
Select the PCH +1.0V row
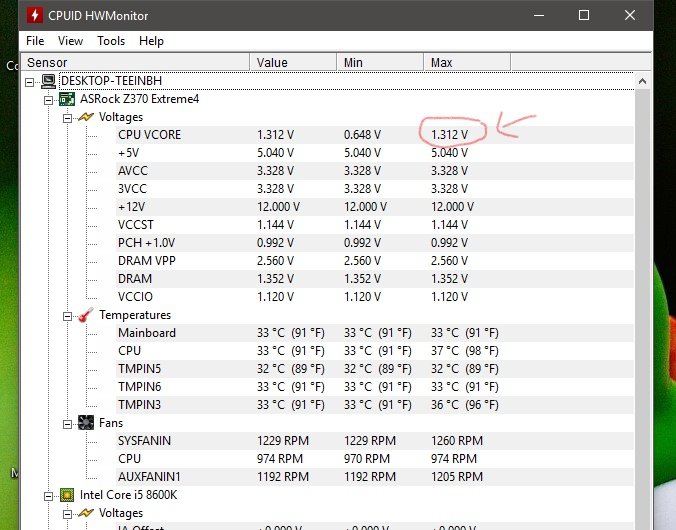(374, 243)
